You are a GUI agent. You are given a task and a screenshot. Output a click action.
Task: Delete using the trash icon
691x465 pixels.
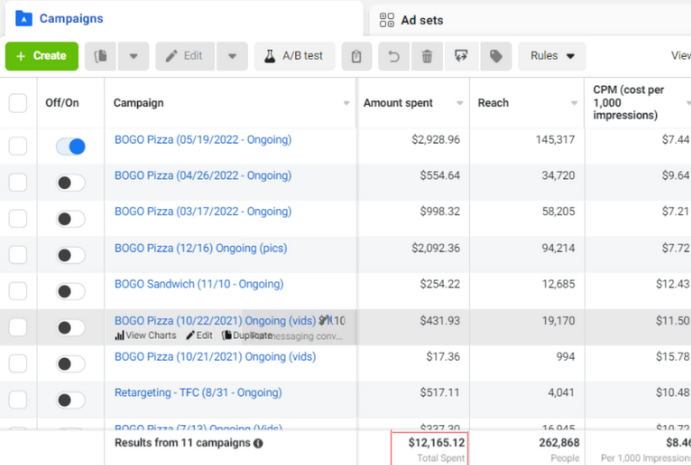tap(426, 56)
